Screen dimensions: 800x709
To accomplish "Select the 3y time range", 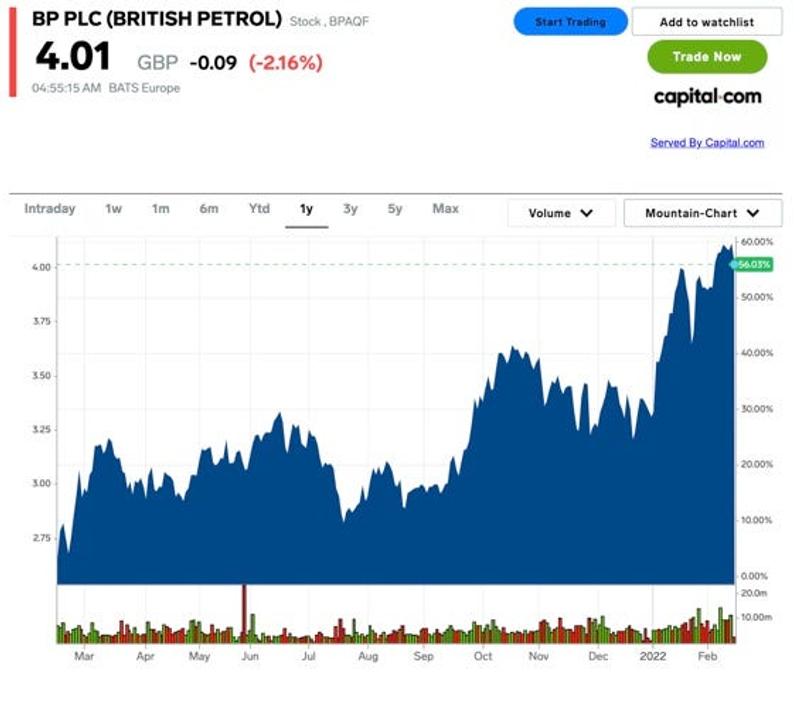I will tap(350, 209).
